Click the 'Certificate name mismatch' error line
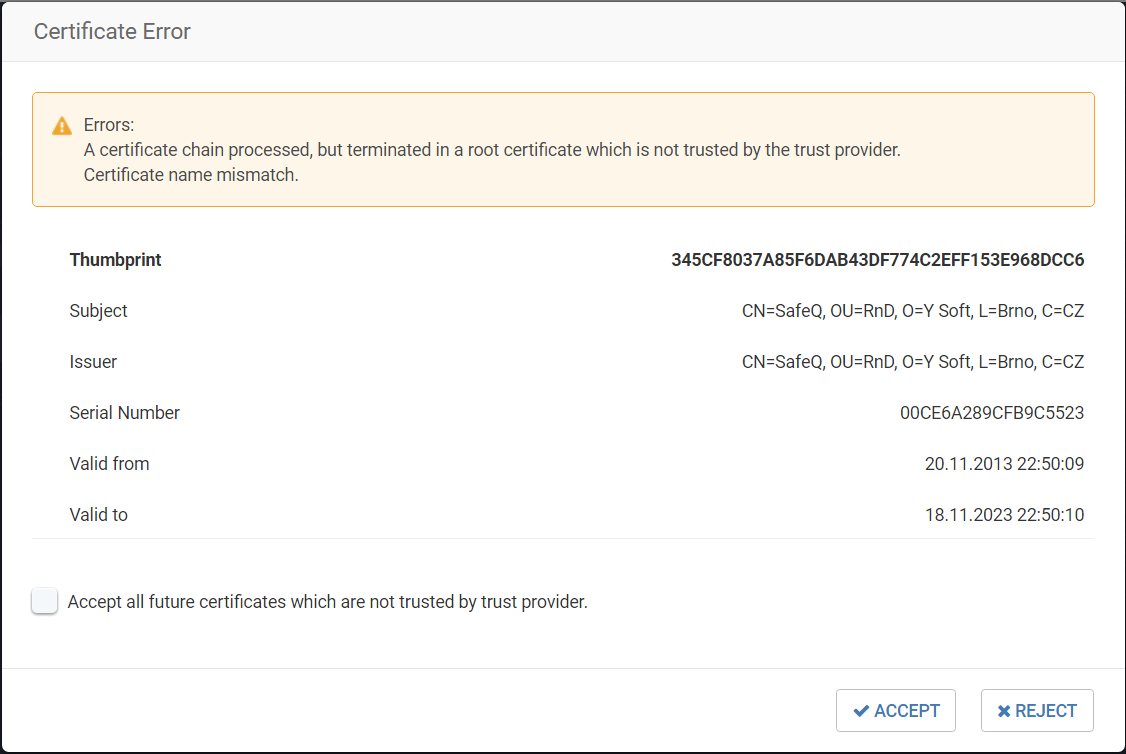This screenshot has width=1126, height=754. [191, 175]
